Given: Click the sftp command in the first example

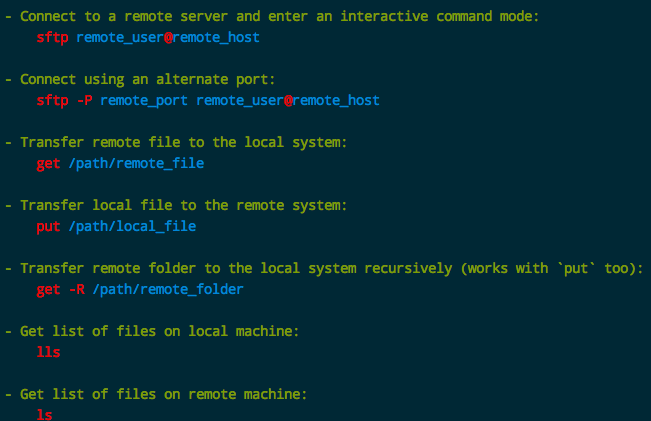Looking at the screenshot, I should point(52,37).
